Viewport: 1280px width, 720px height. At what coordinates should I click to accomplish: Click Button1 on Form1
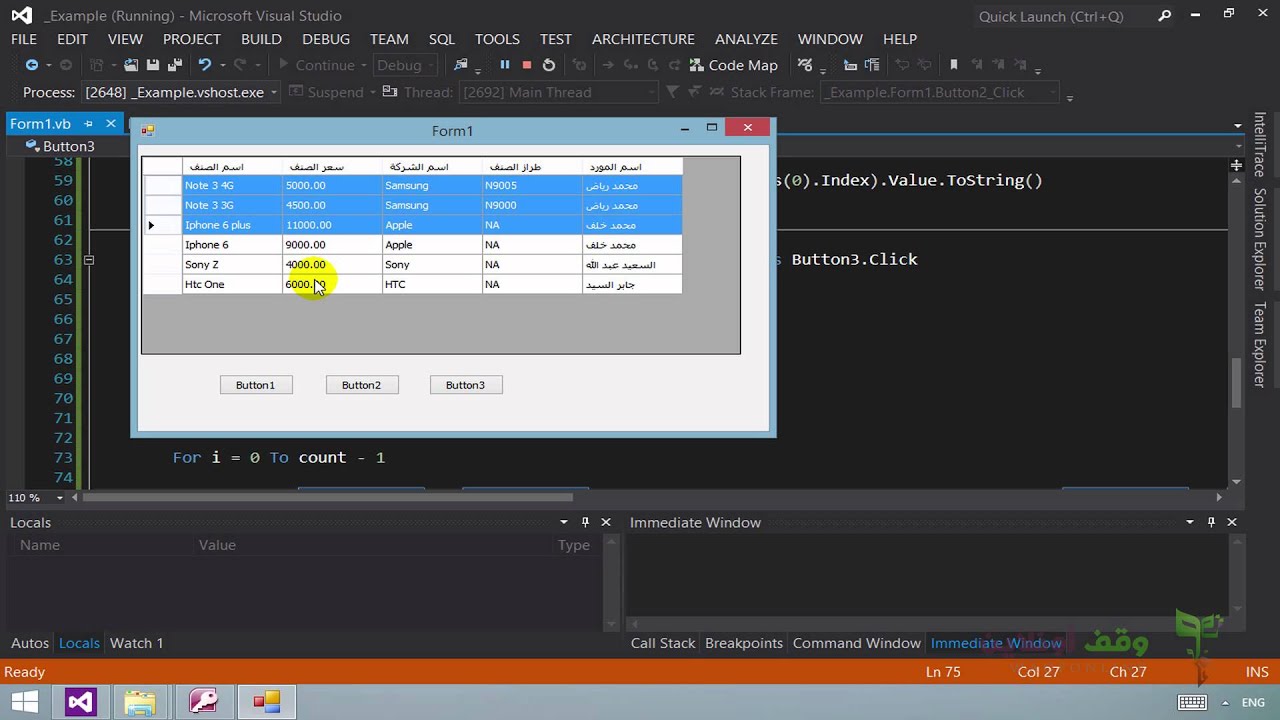(x=255, y=385)
